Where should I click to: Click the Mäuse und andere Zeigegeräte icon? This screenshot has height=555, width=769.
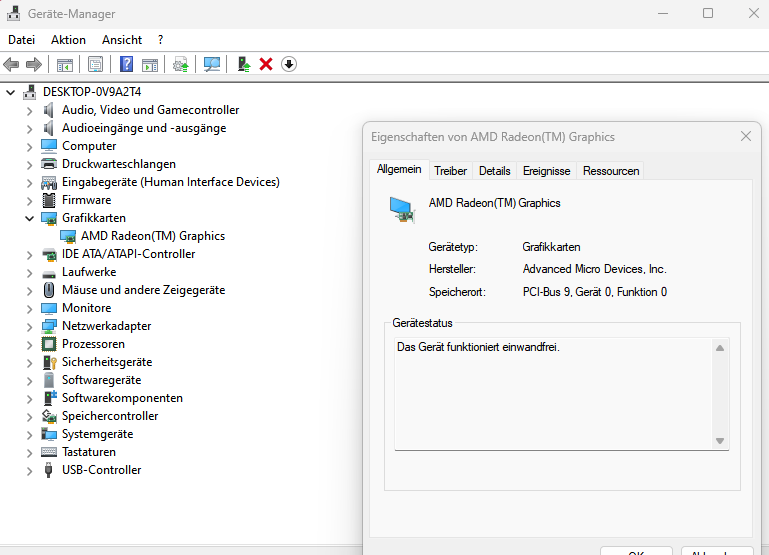click(49, 290)
